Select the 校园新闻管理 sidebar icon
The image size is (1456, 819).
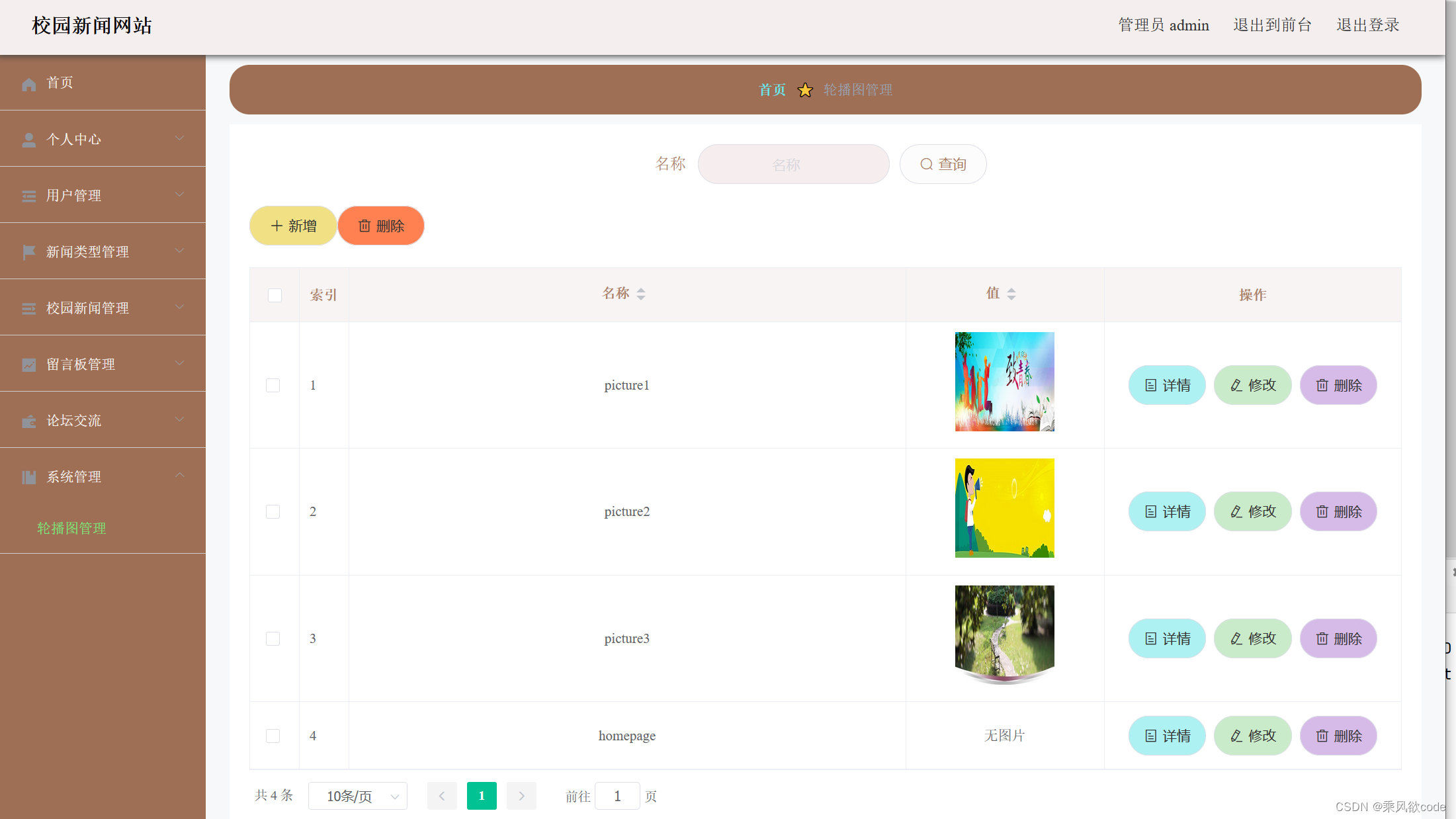(x=28, y=308)
